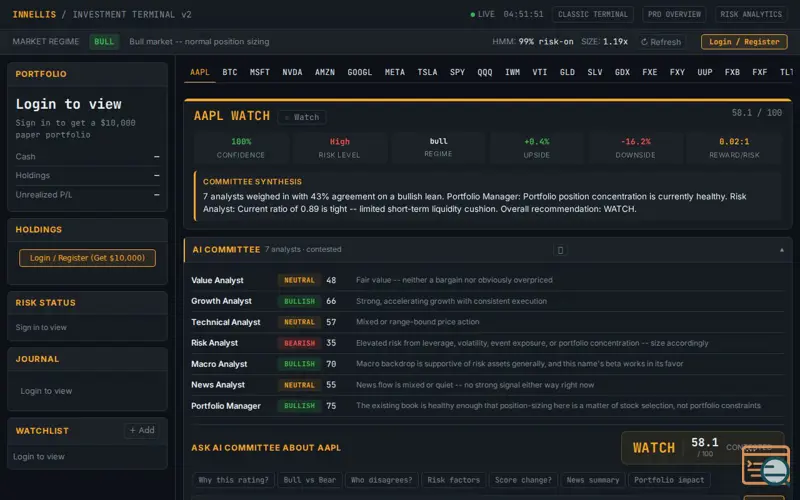The height and width of the screenshot is (500, 800).
Task: Select the News Analyst row
Action: [487, 385]
